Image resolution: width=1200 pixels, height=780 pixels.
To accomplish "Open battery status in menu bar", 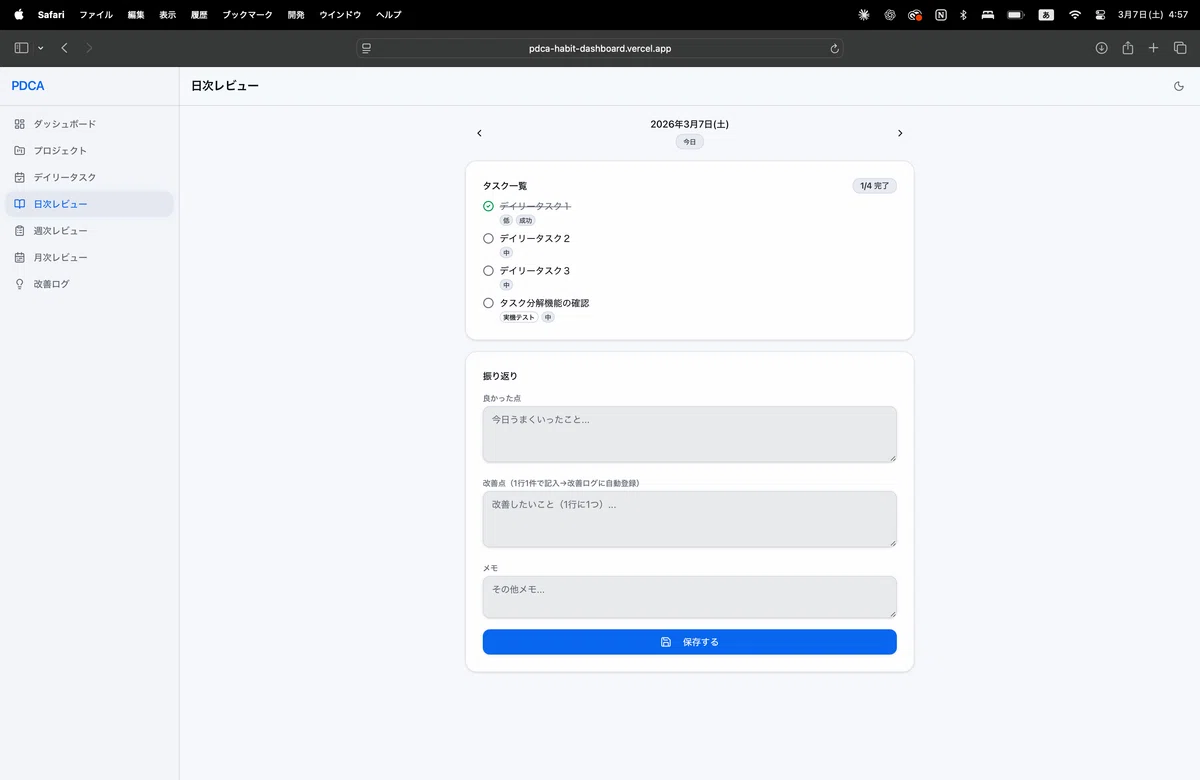I will [x=1016, y=15].
